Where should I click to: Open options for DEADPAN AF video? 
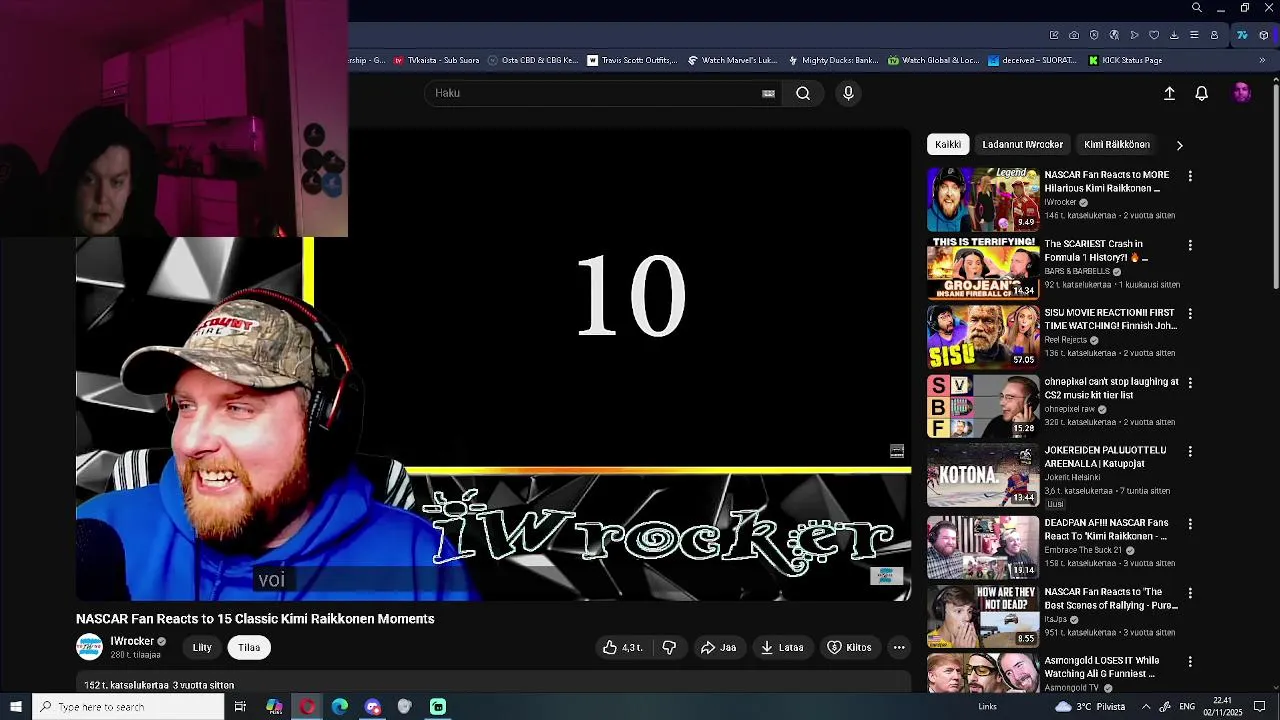pyautogui.click(x=1190, y=524)
